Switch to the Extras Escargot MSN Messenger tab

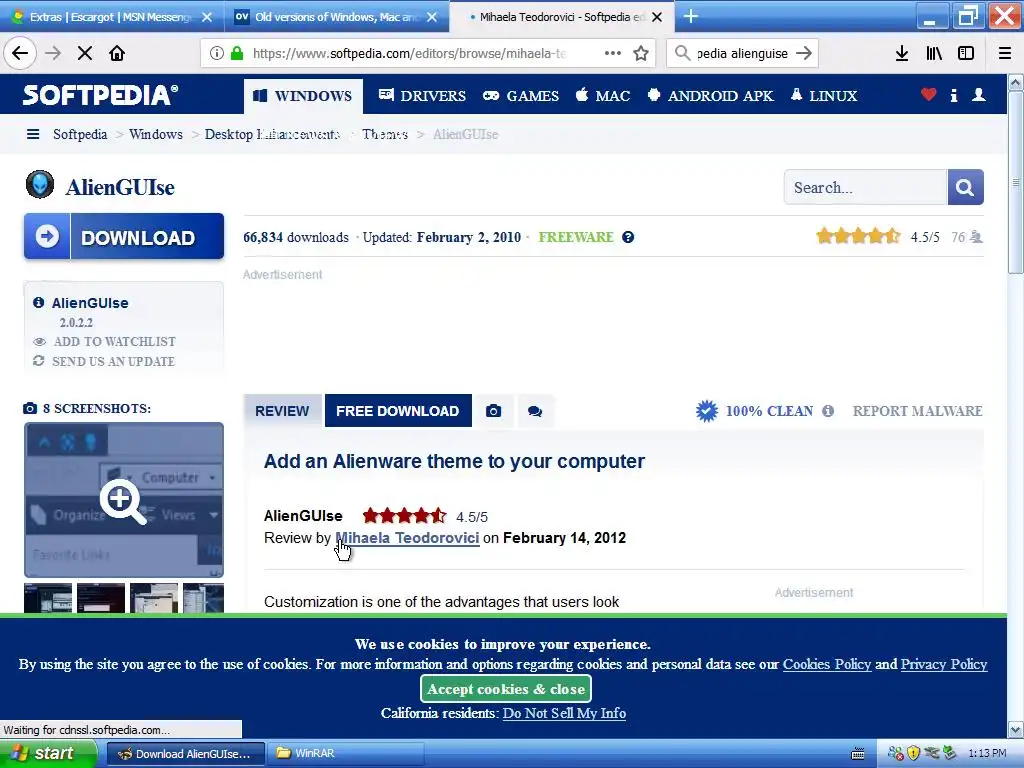[x=112, y=17]
